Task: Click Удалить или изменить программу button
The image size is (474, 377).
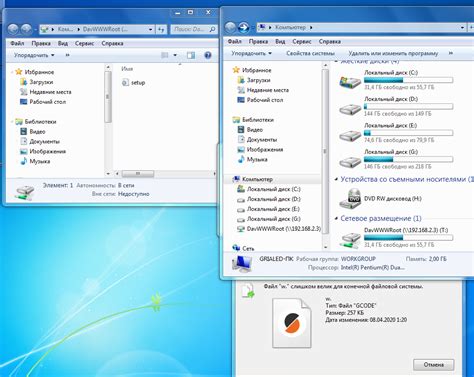Action: [393, 53]
